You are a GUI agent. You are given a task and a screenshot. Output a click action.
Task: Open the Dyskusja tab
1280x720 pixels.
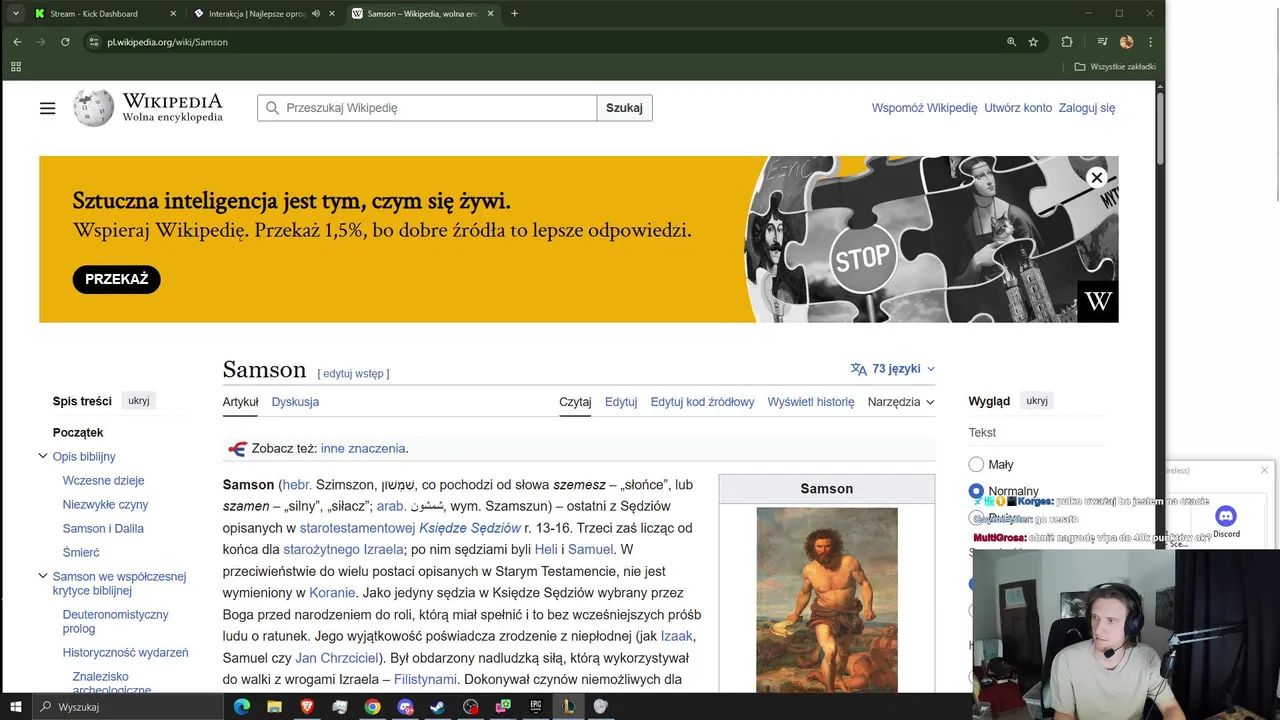click(295, 402)
